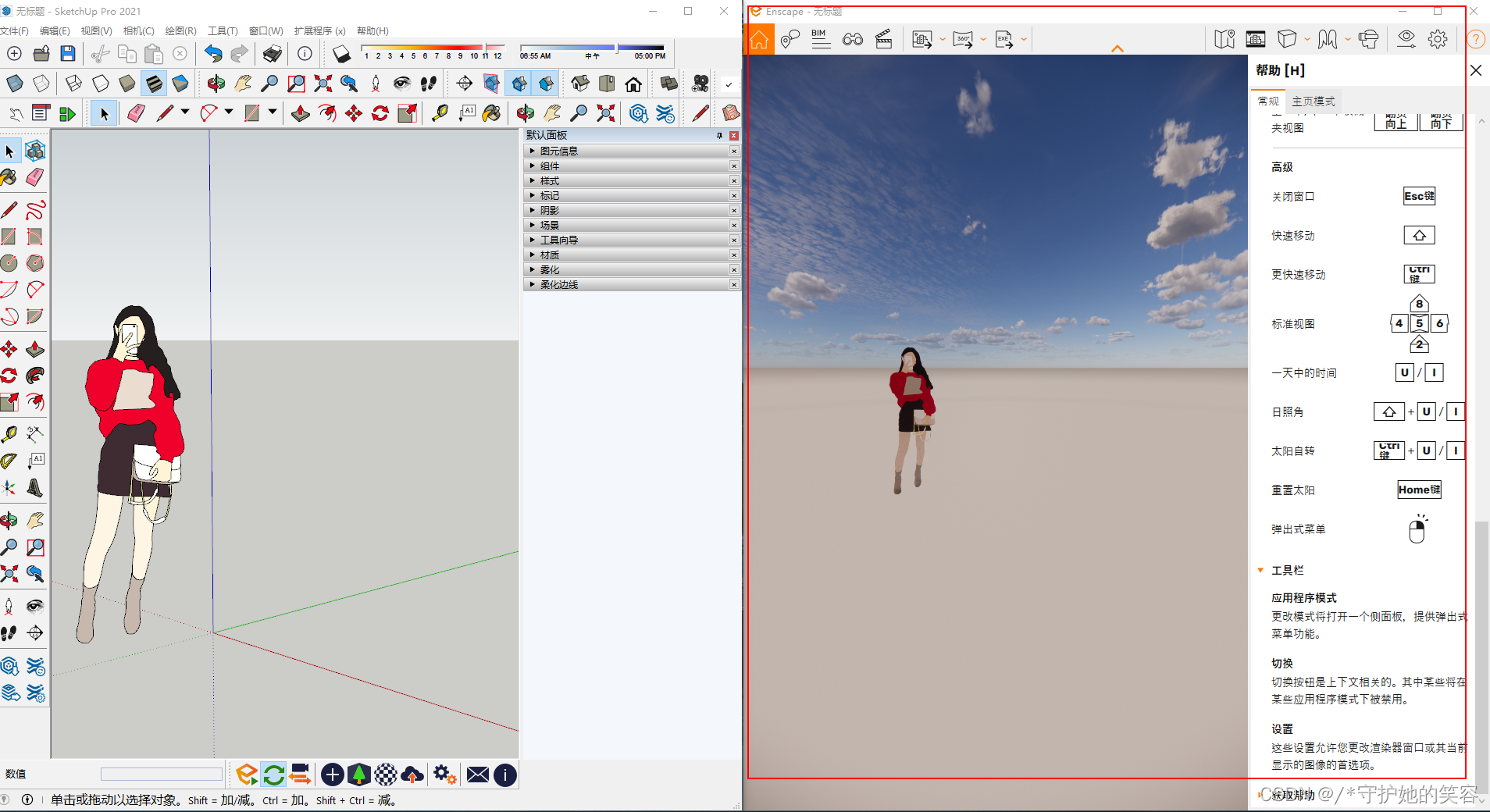Open the 扩展程序 (x) menu
This screenshot has width=1490, height=812.
(319, 31)
